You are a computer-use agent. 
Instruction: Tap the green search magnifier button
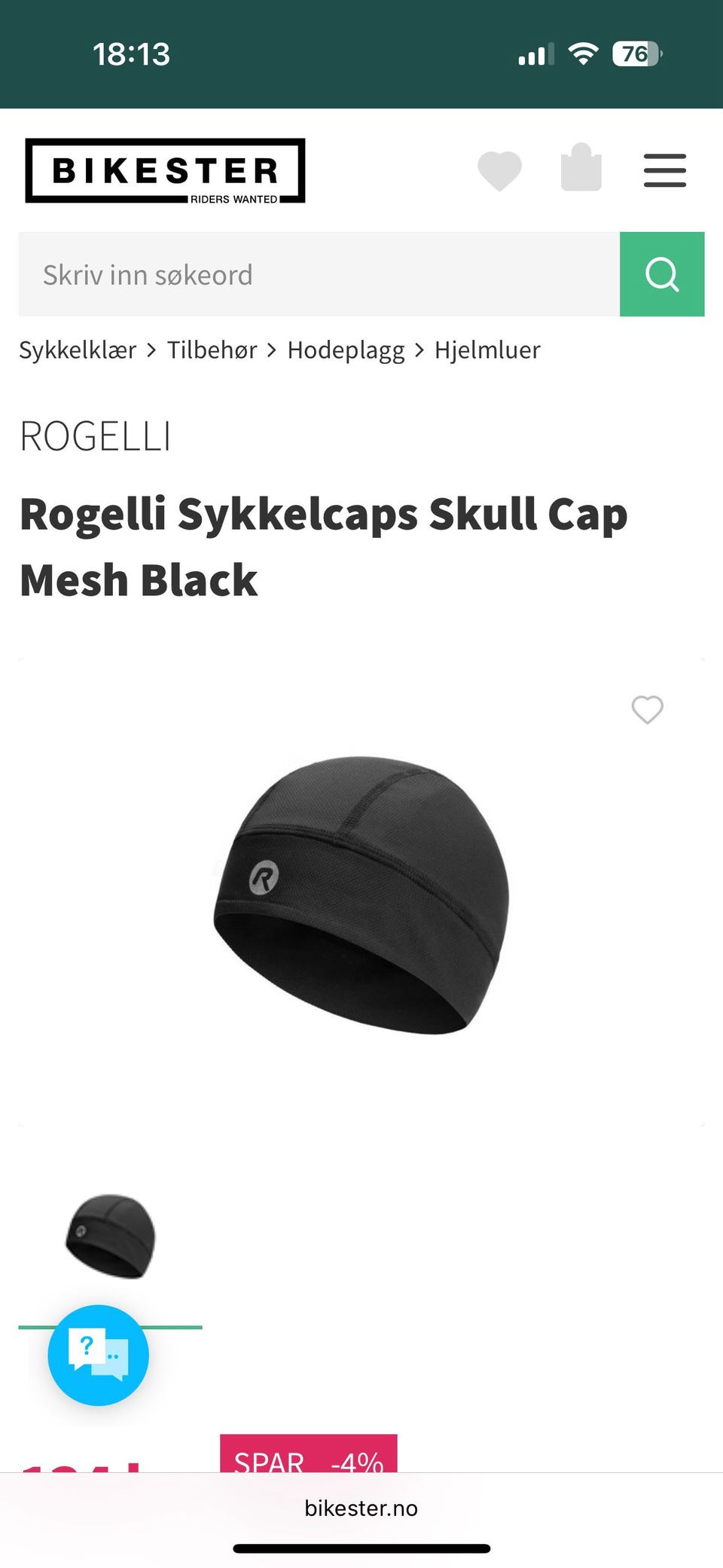pyautogui.click(x=662, y=274)
